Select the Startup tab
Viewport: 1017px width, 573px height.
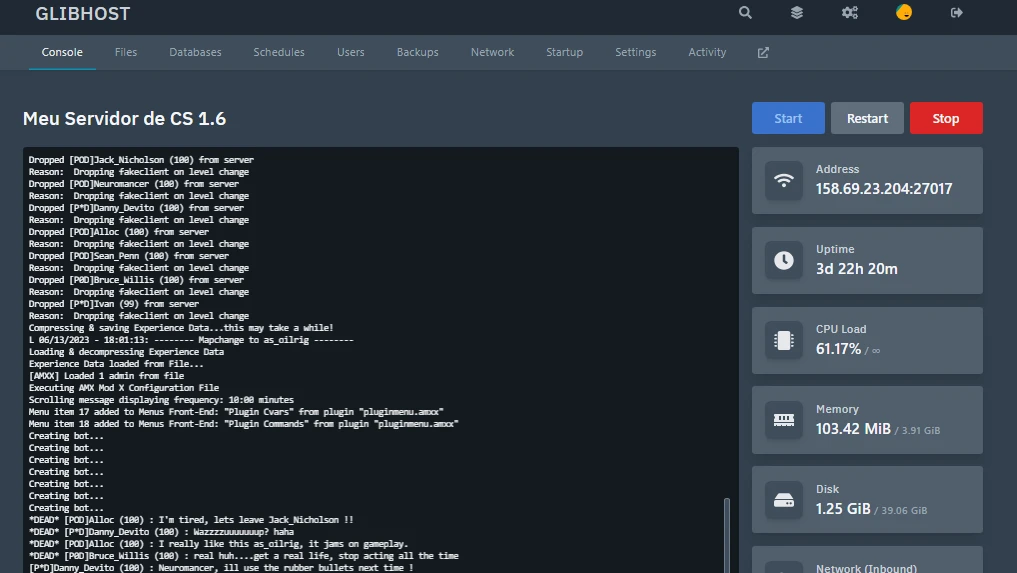click(564, 52)
